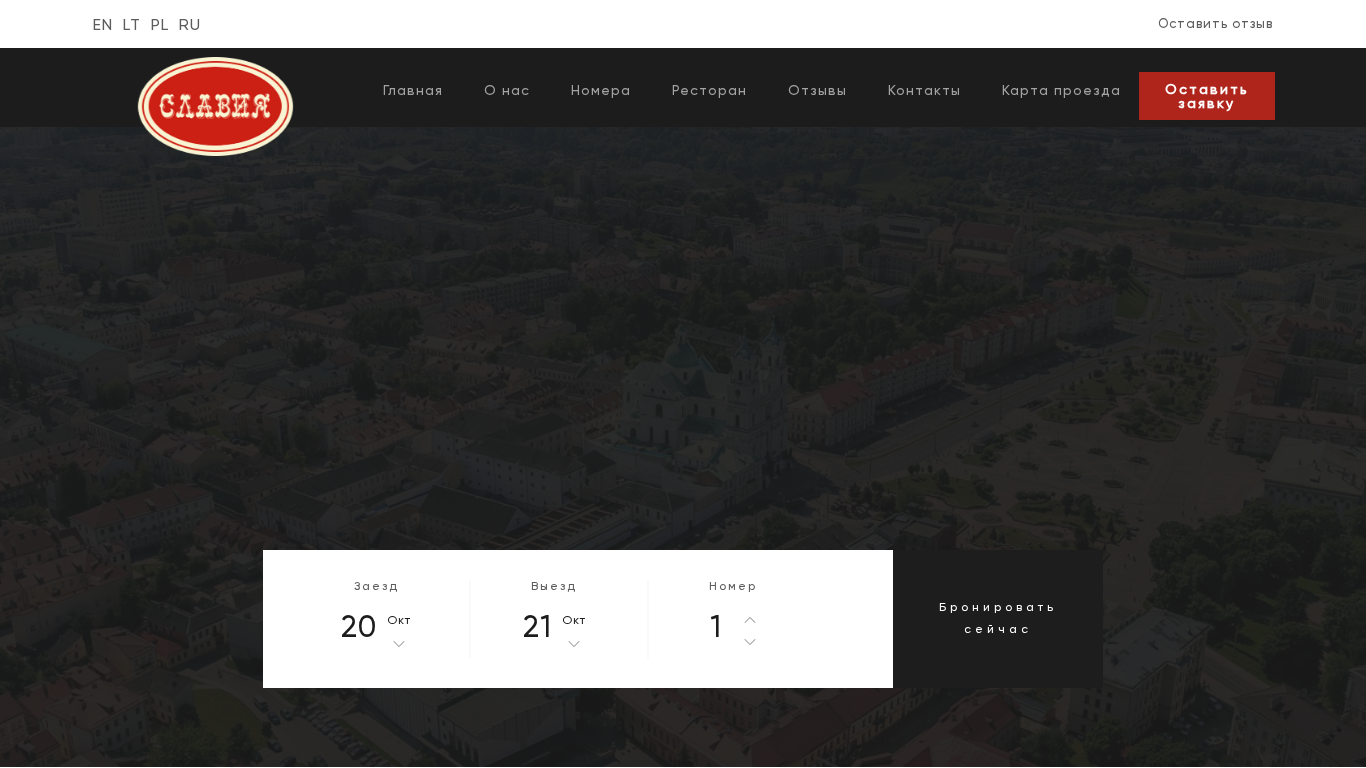The height and width of the screenshot is (768, 1366).
Task: Click the Окт month next to 21
Action: (574, 620)
